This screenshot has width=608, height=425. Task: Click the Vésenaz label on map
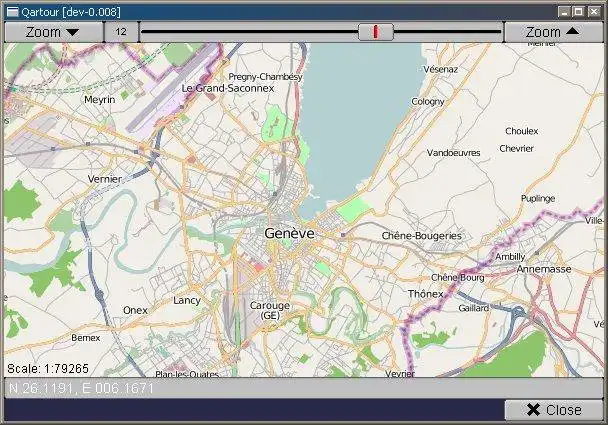coord(440,69)
